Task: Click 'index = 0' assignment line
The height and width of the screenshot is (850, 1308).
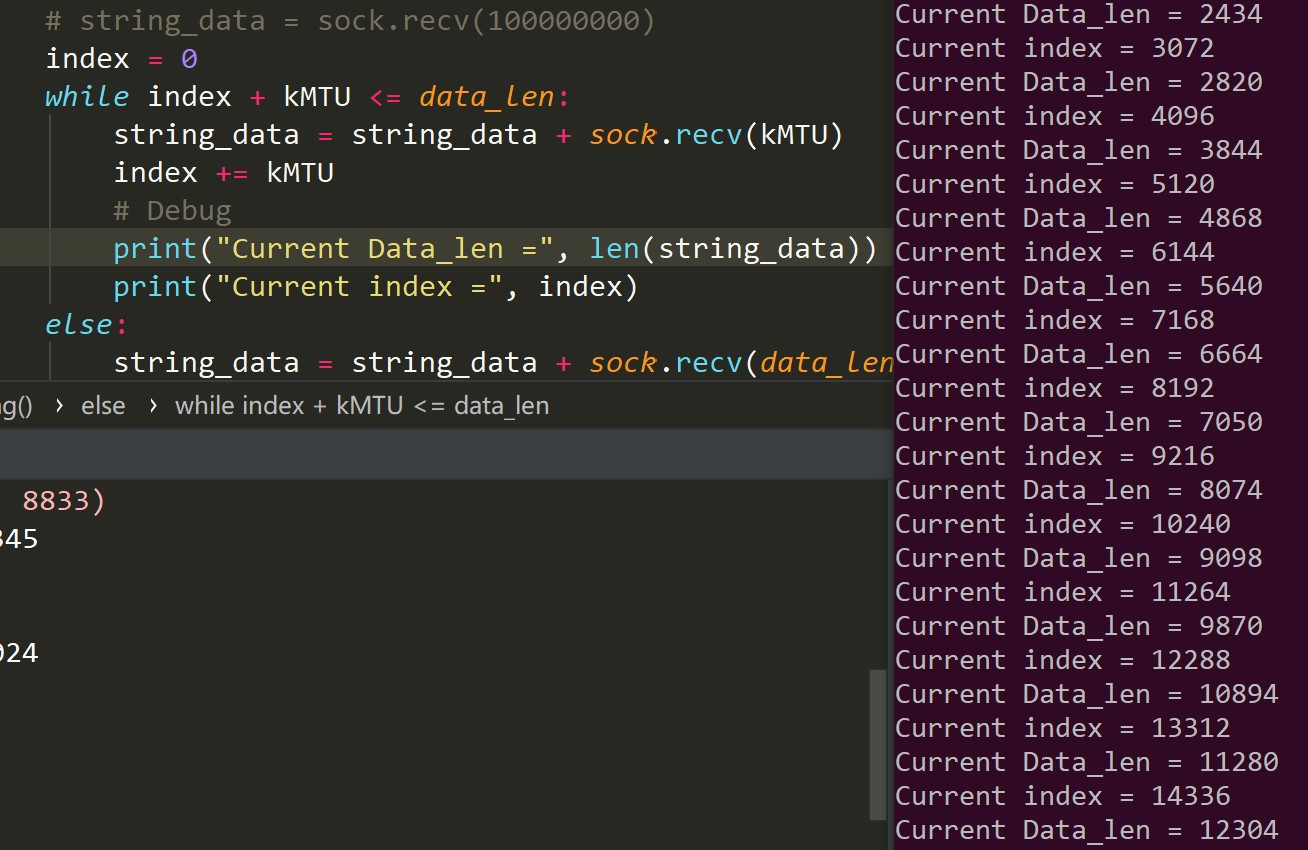Action: 121,59
